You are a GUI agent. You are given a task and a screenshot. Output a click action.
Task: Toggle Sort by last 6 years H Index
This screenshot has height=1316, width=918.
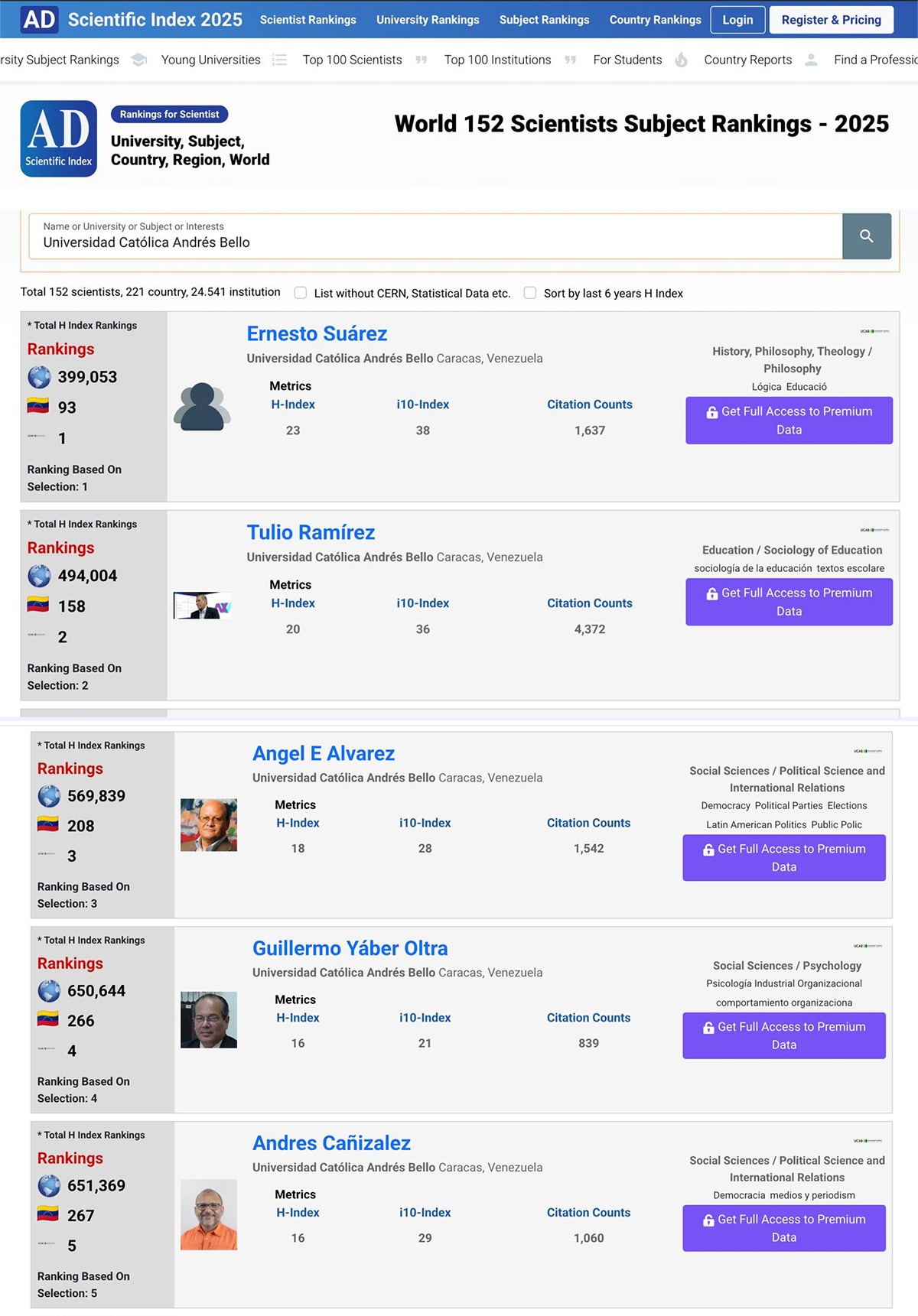tap(529, 293)
